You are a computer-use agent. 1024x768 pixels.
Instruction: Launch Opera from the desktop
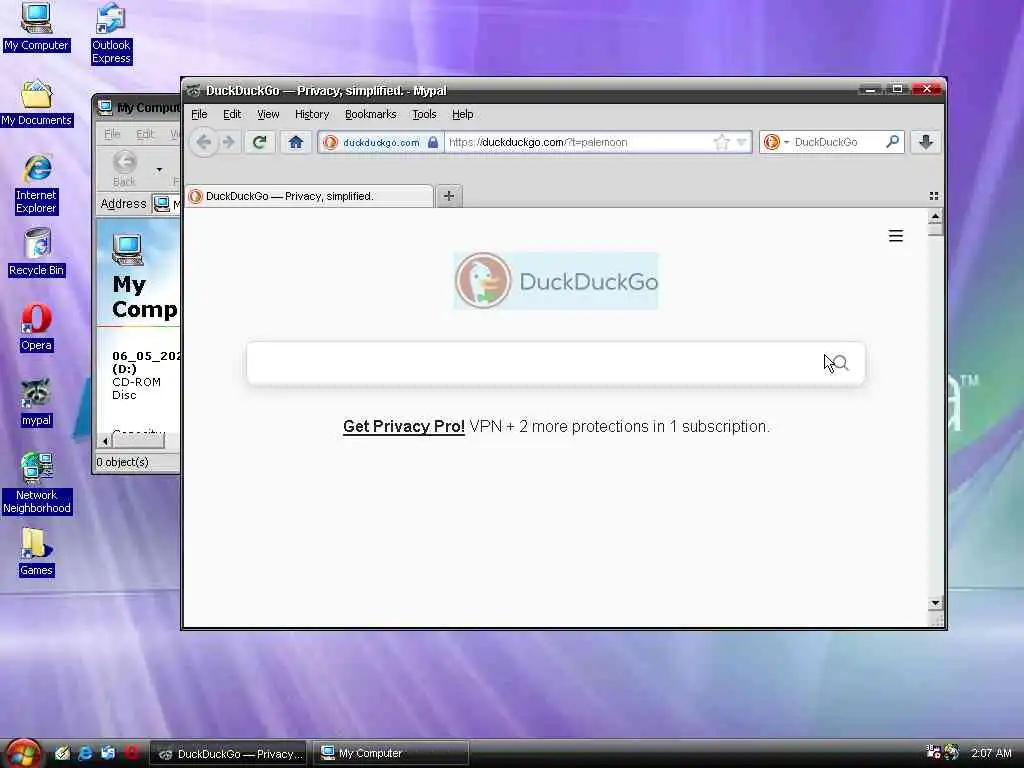coord(36,328)
